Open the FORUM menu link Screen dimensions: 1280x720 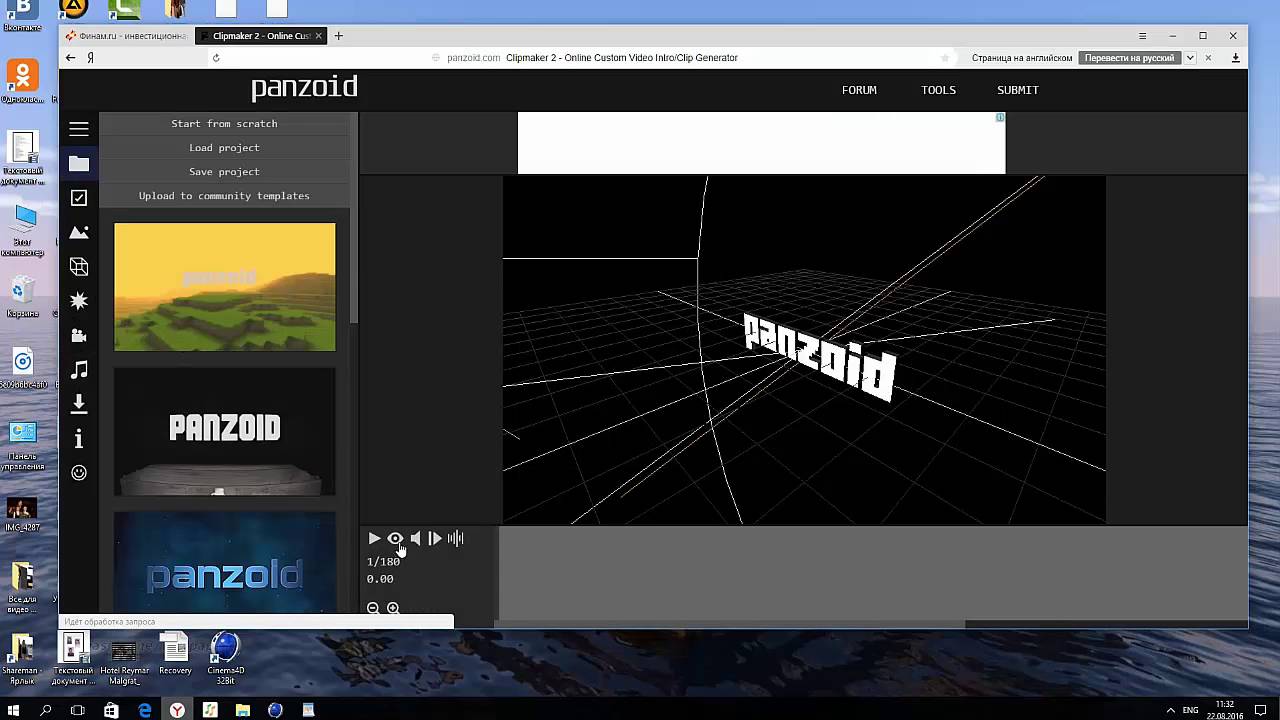pos(859,90)
